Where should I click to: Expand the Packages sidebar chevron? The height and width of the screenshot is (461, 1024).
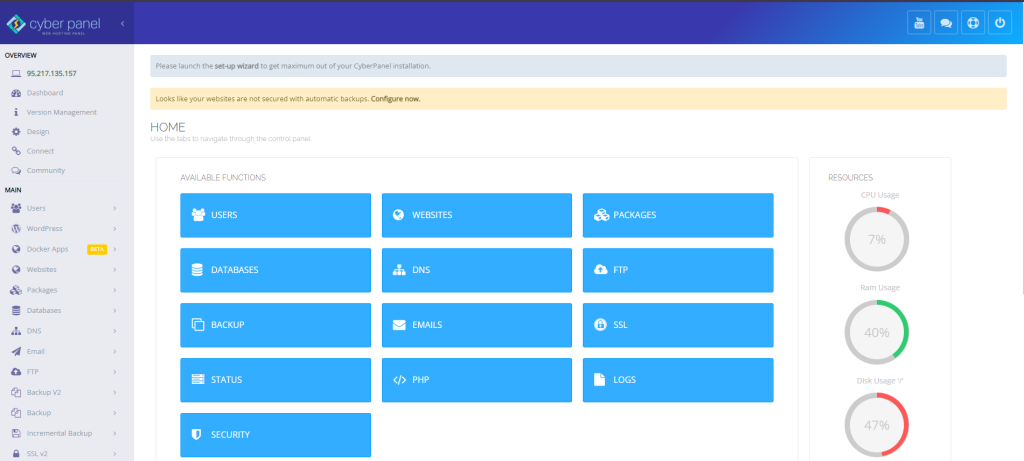[114, 290]
